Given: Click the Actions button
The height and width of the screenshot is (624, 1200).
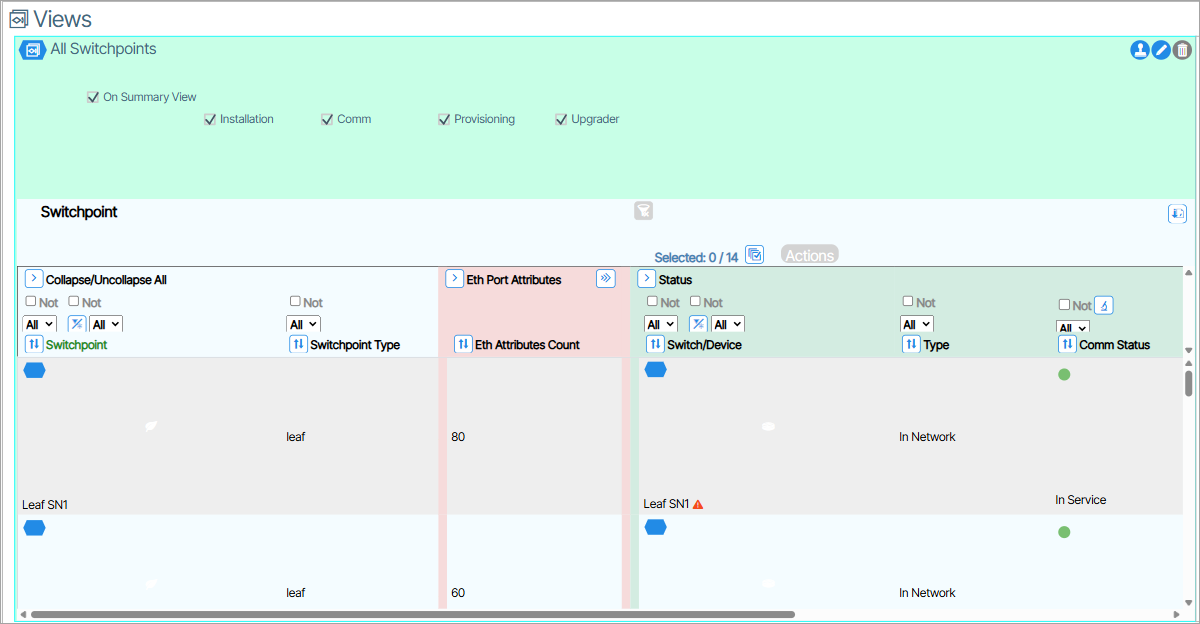Looking at the screenshot, I should tap(809, 255).
